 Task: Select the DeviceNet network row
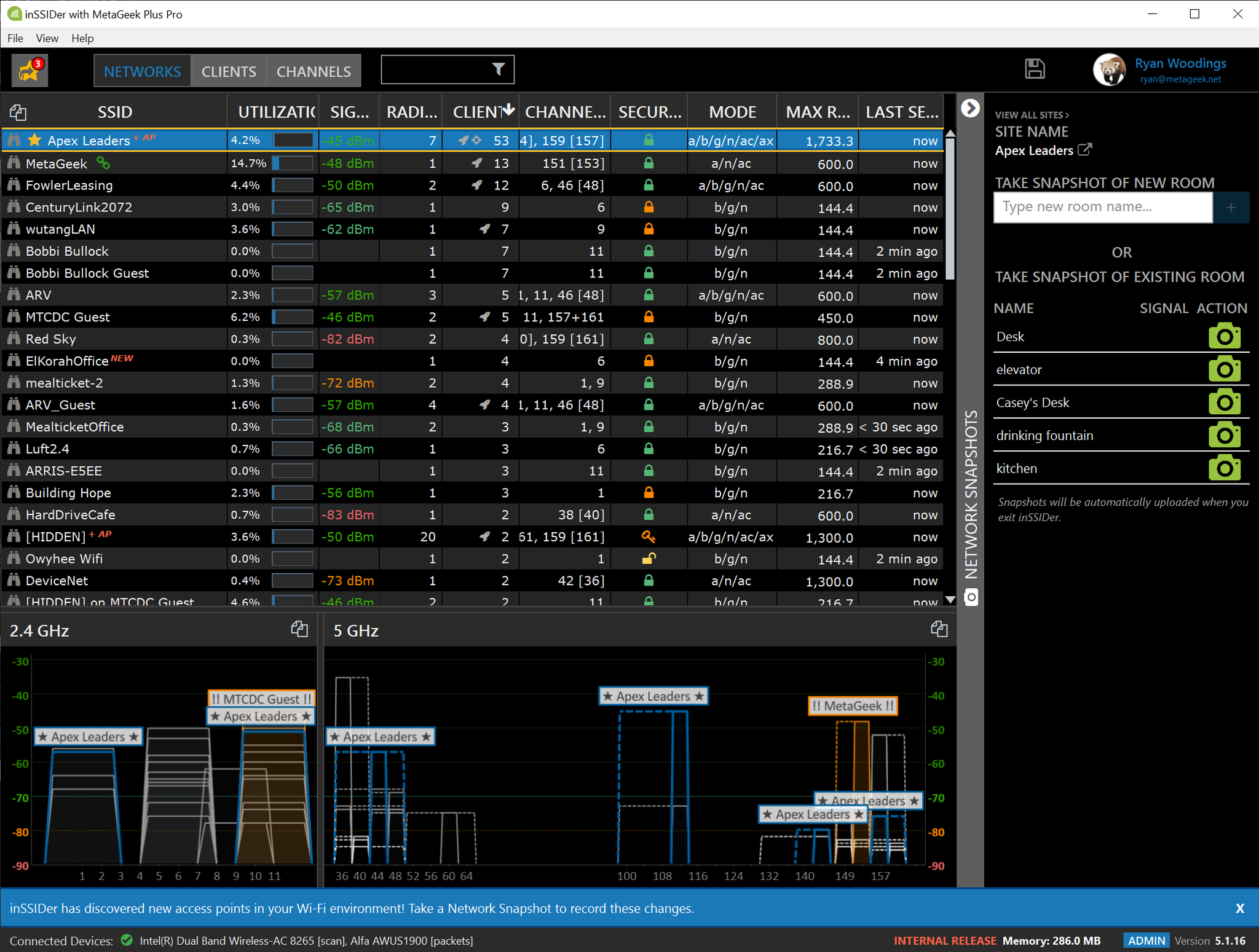click(472, 581)
